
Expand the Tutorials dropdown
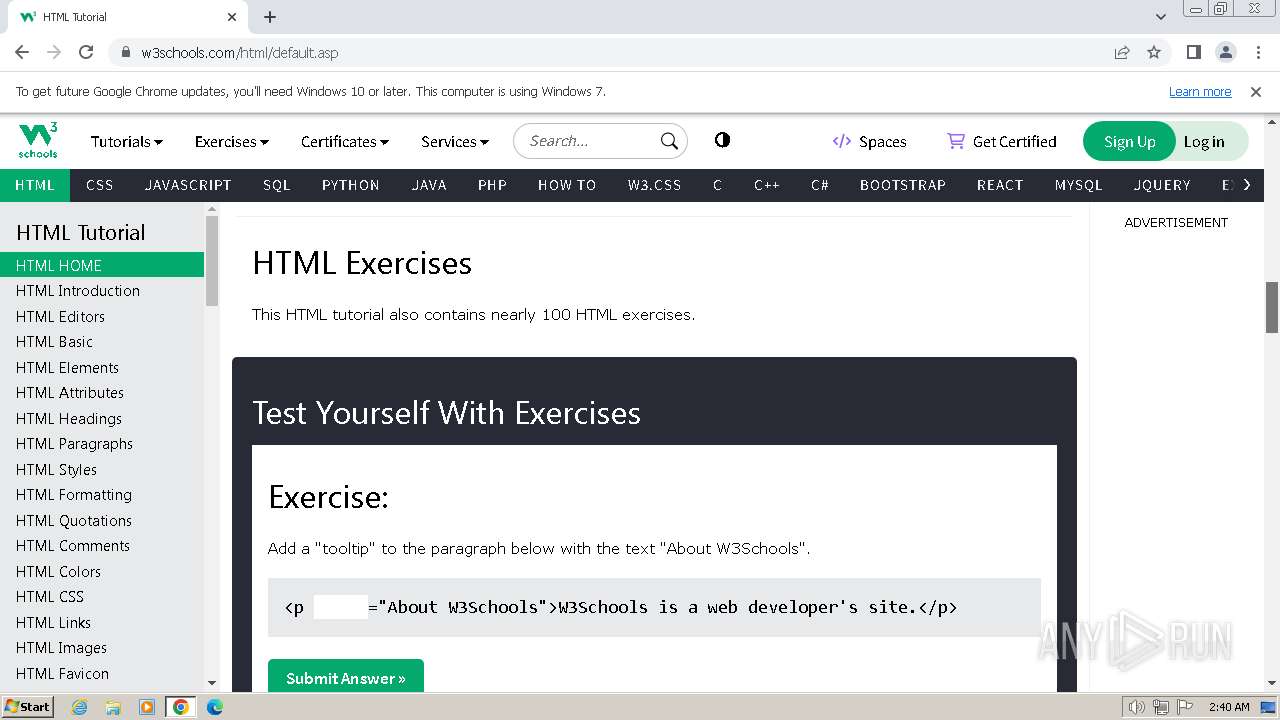(127, 141)
